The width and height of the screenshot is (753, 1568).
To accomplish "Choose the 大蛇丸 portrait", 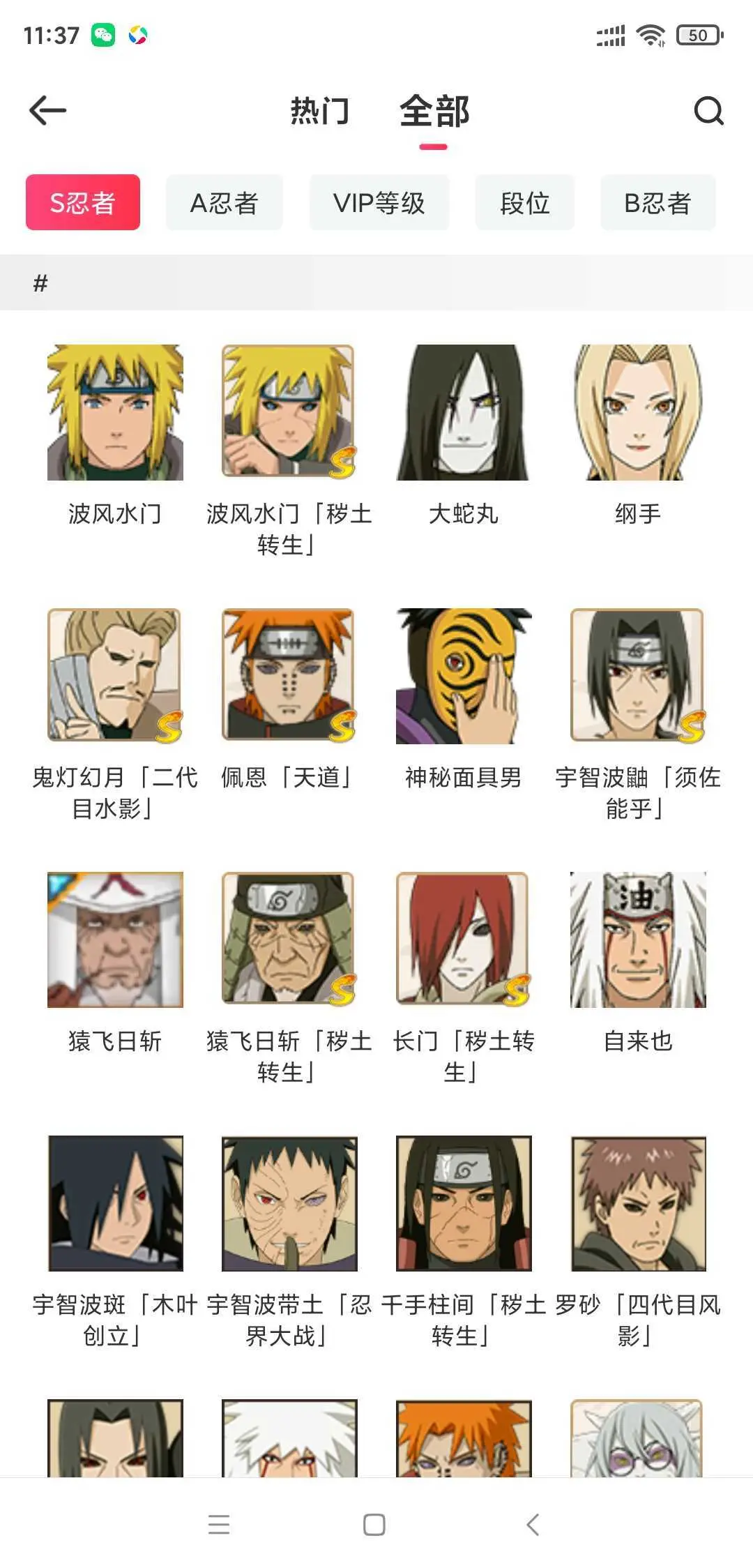I will coord(463,412).
